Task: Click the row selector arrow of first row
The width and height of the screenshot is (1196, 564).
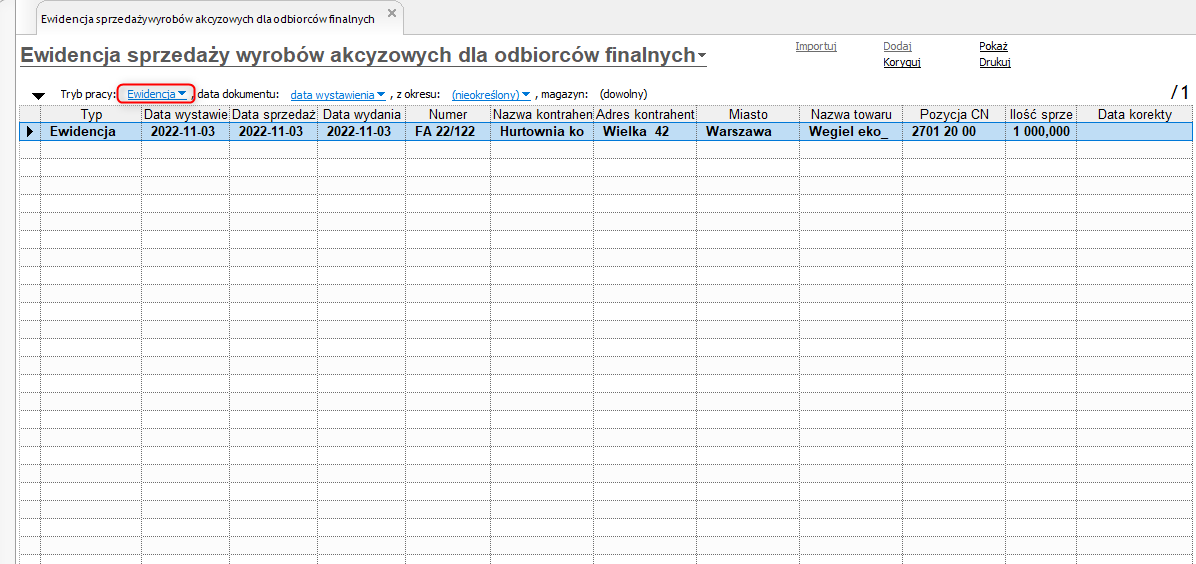Action: [30, 131]
